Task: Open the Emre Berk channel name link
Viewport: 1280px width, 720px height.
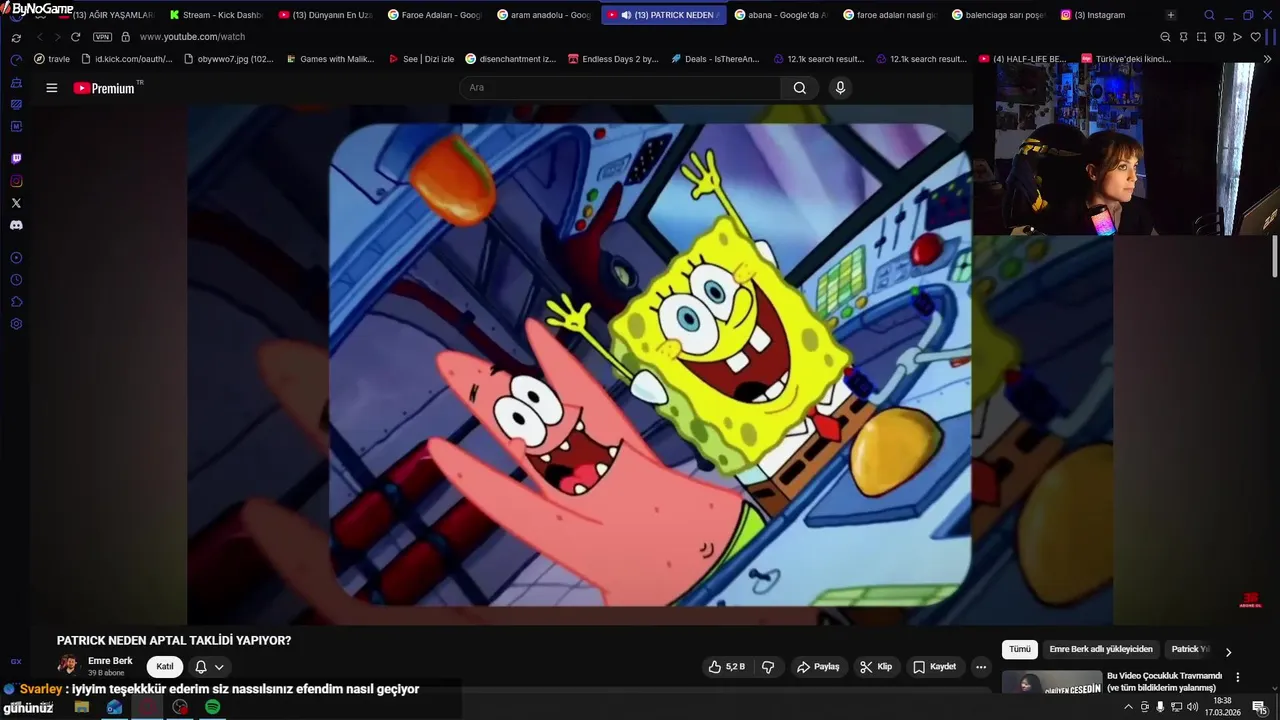Action: tap(110, 661)
